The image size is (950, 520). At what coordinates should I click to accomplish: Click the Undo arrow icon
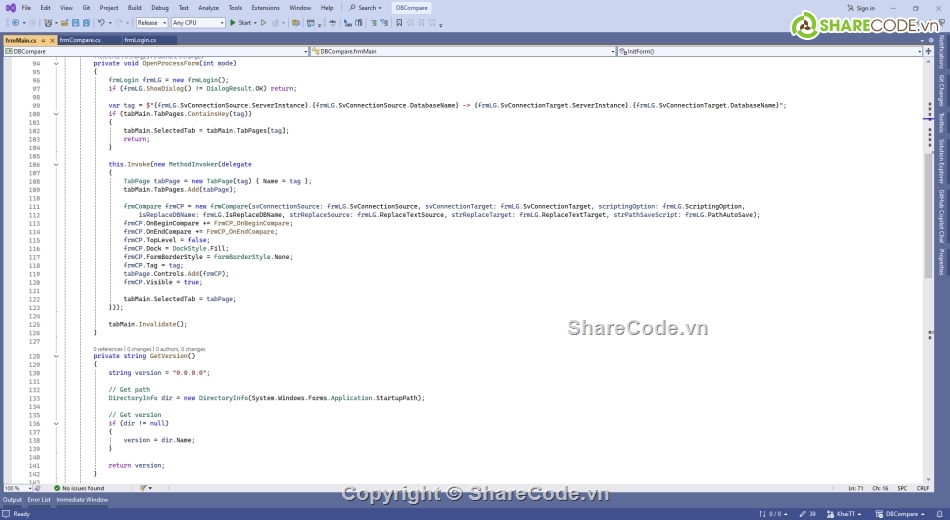[x=101, y=22]
